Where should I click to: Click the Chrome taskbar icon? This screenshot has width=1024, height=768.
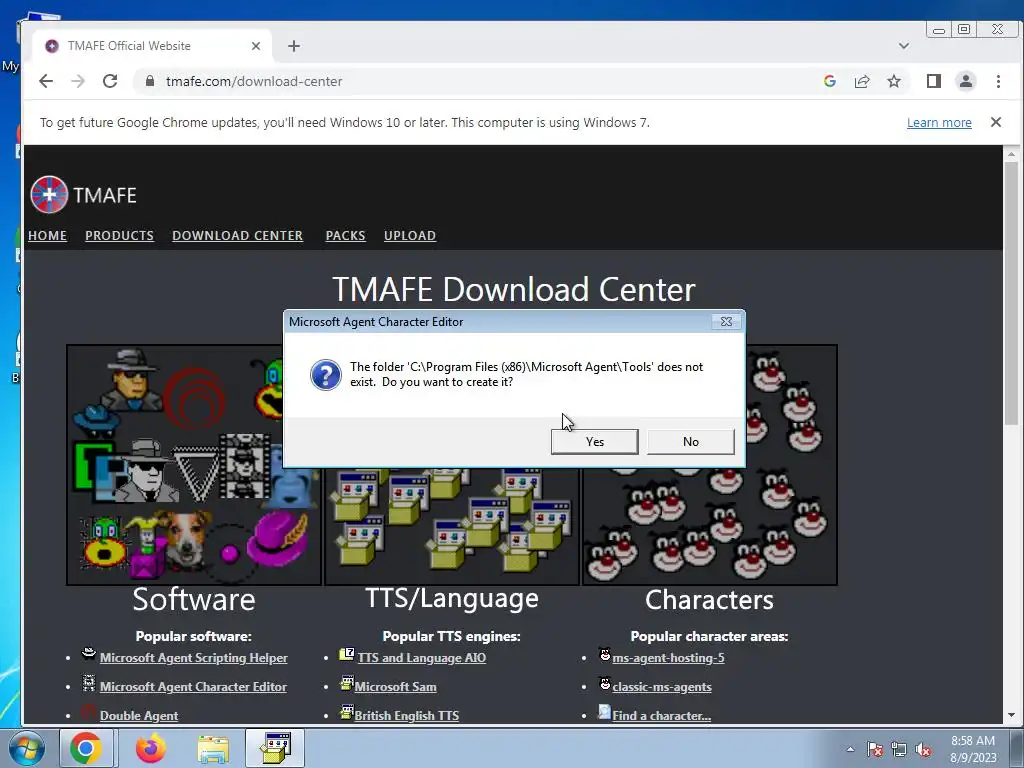pyautogui.click(x=86, y=748)
